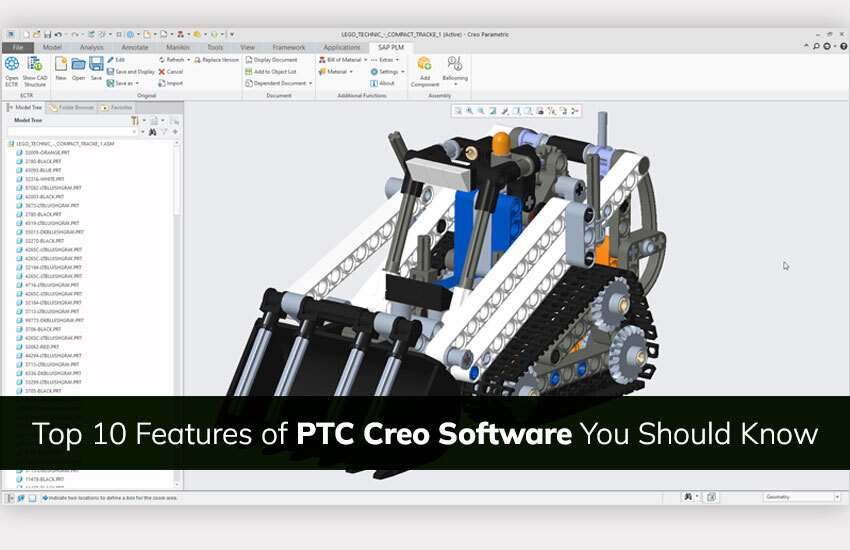This screenshot has width=850, height=550.
Task: Click Add to Object List
Action: click(271, 72)
